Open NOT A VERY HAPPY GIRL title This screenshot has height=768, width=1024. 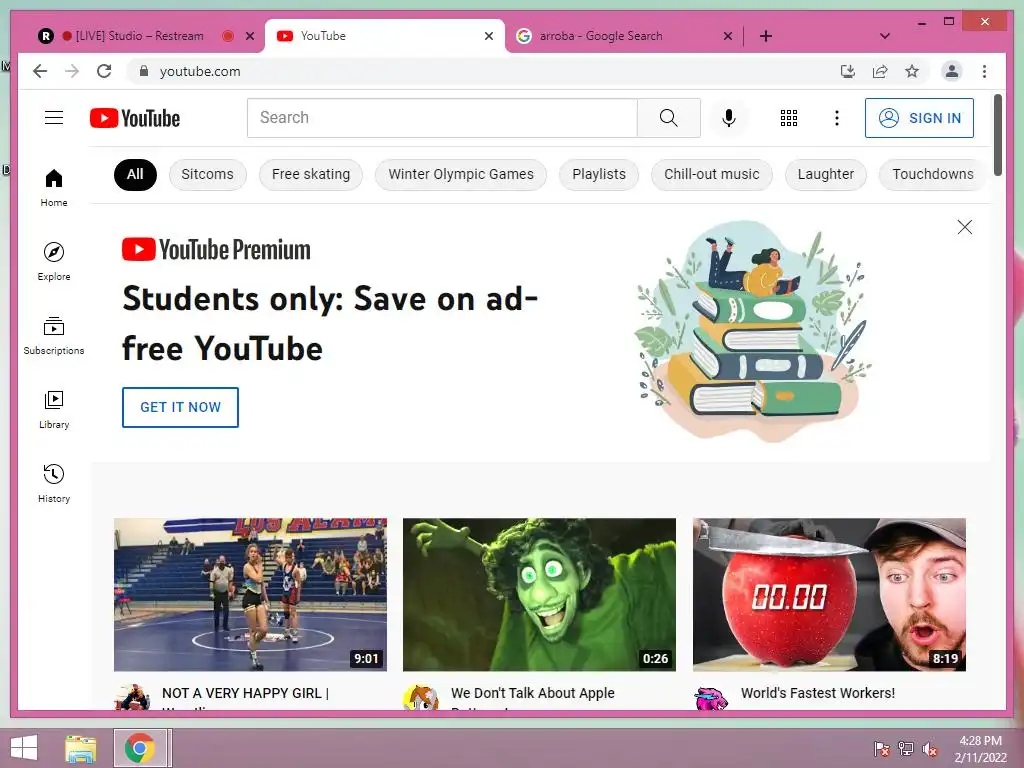tap(246, 694)
